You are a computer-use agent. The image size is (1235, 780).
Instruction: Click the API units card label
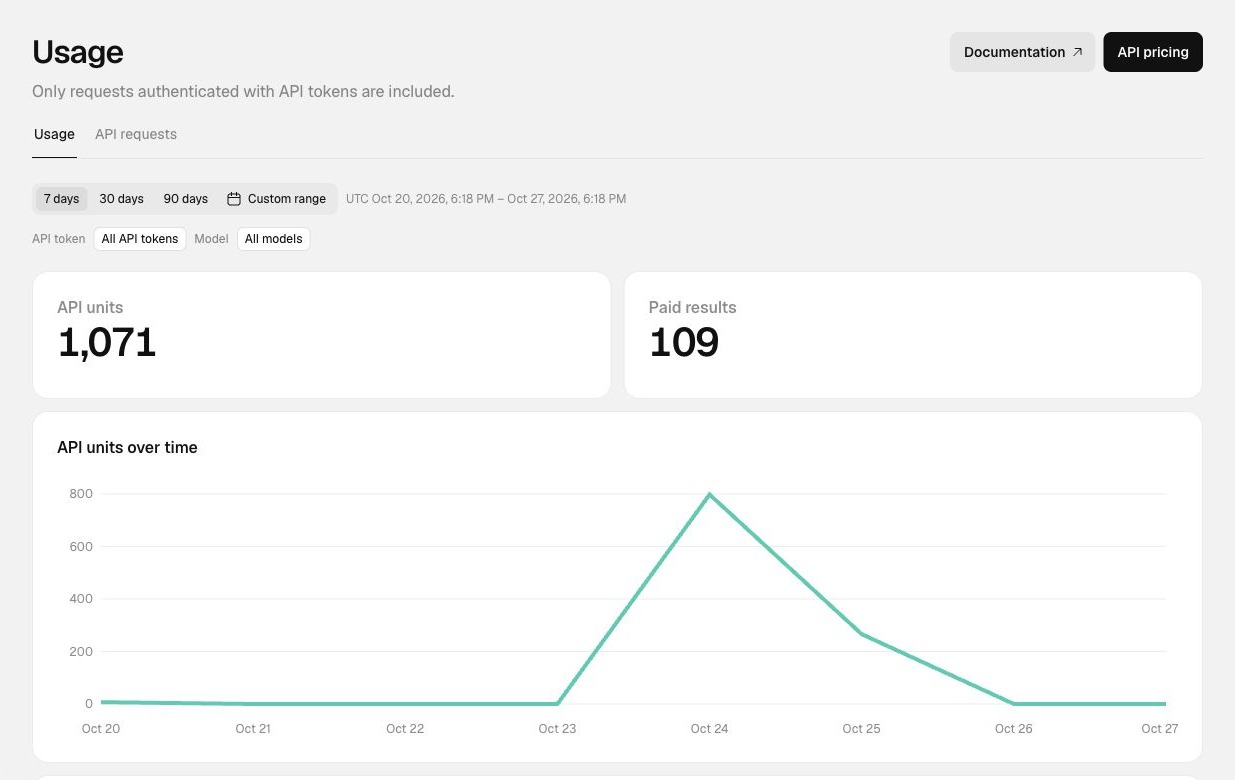tap(90, 307)
